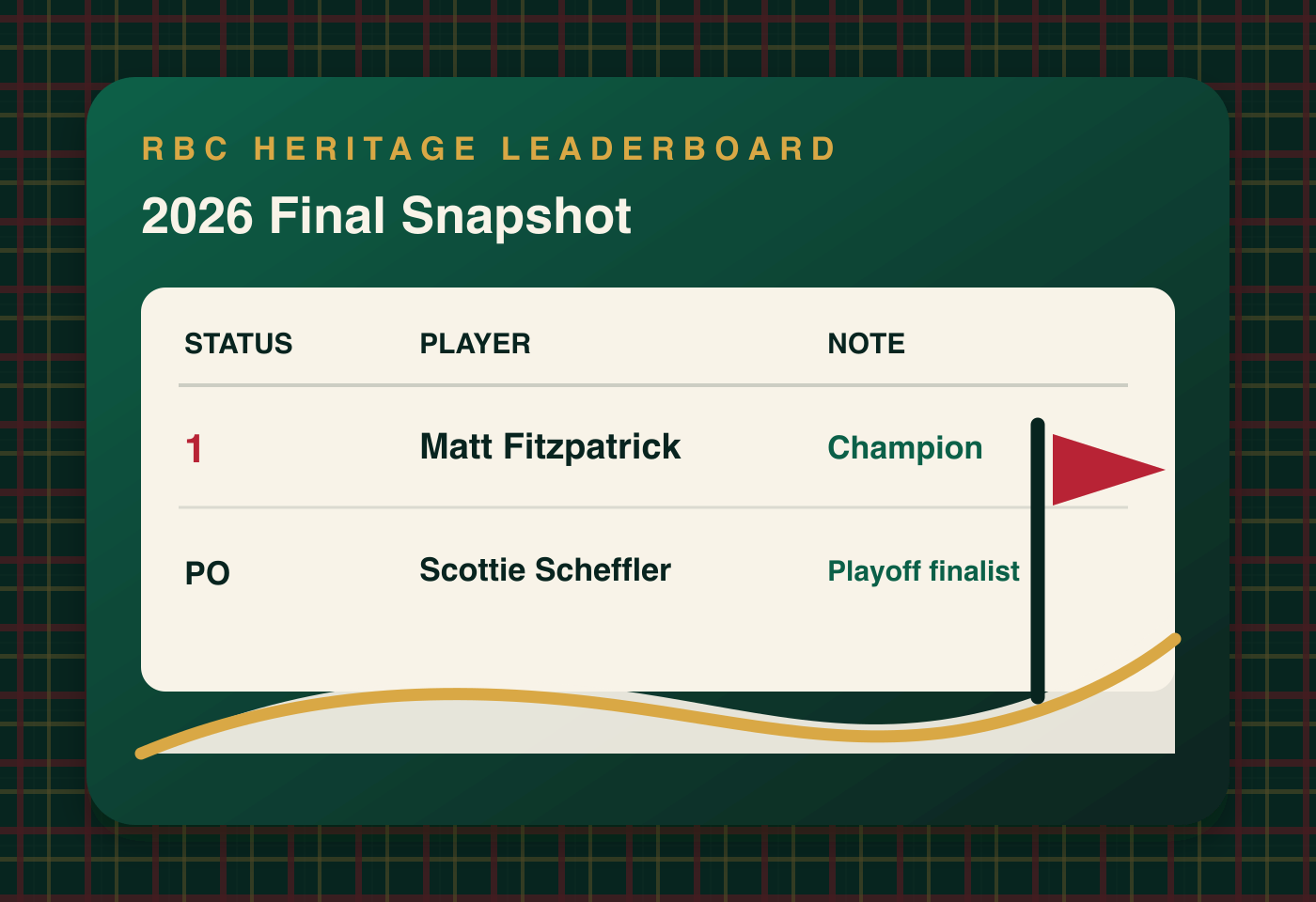Select the word LEADERBOARD in the gold heading
The height and width of the screenshot is (902, 1316).
[668, 149]
